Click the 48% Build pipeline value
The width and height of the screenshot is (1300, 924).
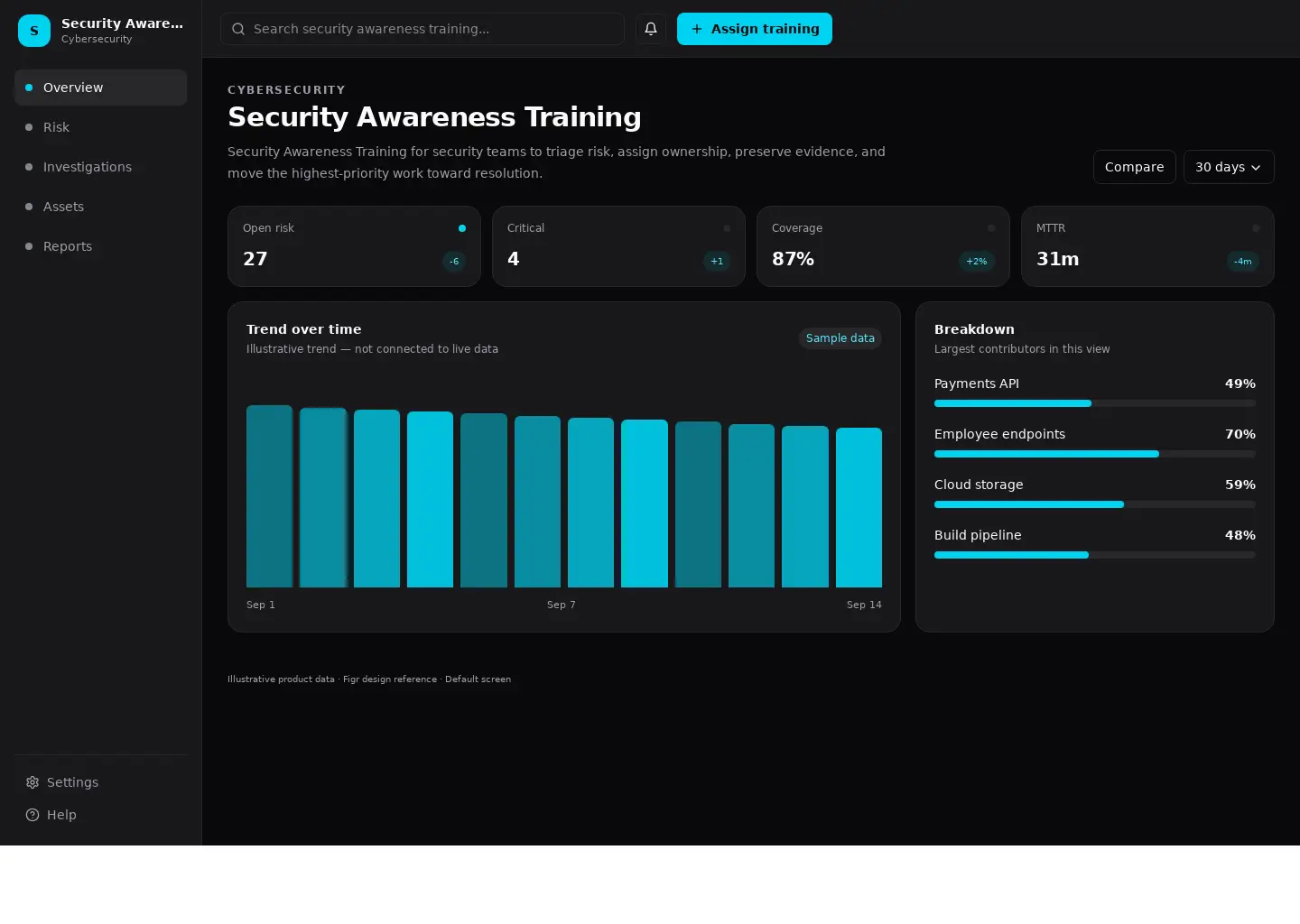(1240, 535)
